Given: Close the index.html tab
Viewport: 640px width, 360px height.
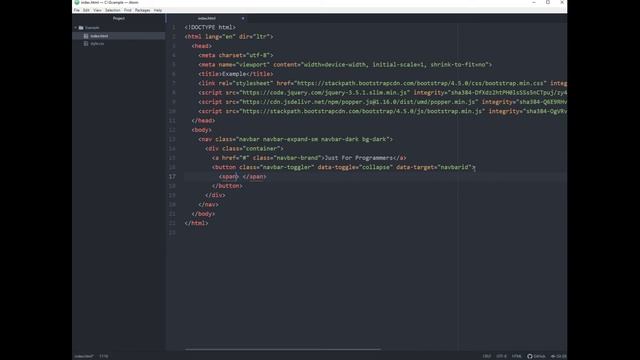Looking at the screenshot, I should coord(243,18).
